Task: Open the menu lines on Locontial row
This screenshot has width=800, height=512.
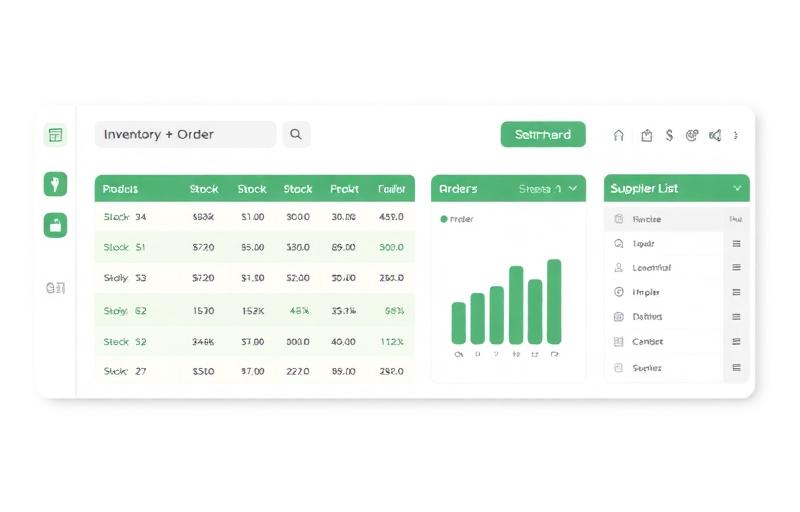Action: pyautogui.click(x=736, y=267)
